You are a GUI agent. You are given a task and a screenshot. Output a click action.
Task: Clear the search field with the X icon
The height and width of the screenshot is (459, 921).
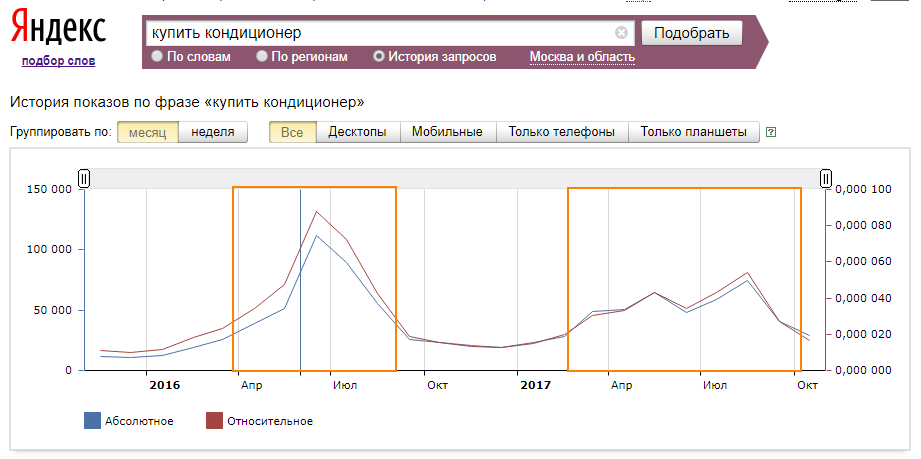621,33
